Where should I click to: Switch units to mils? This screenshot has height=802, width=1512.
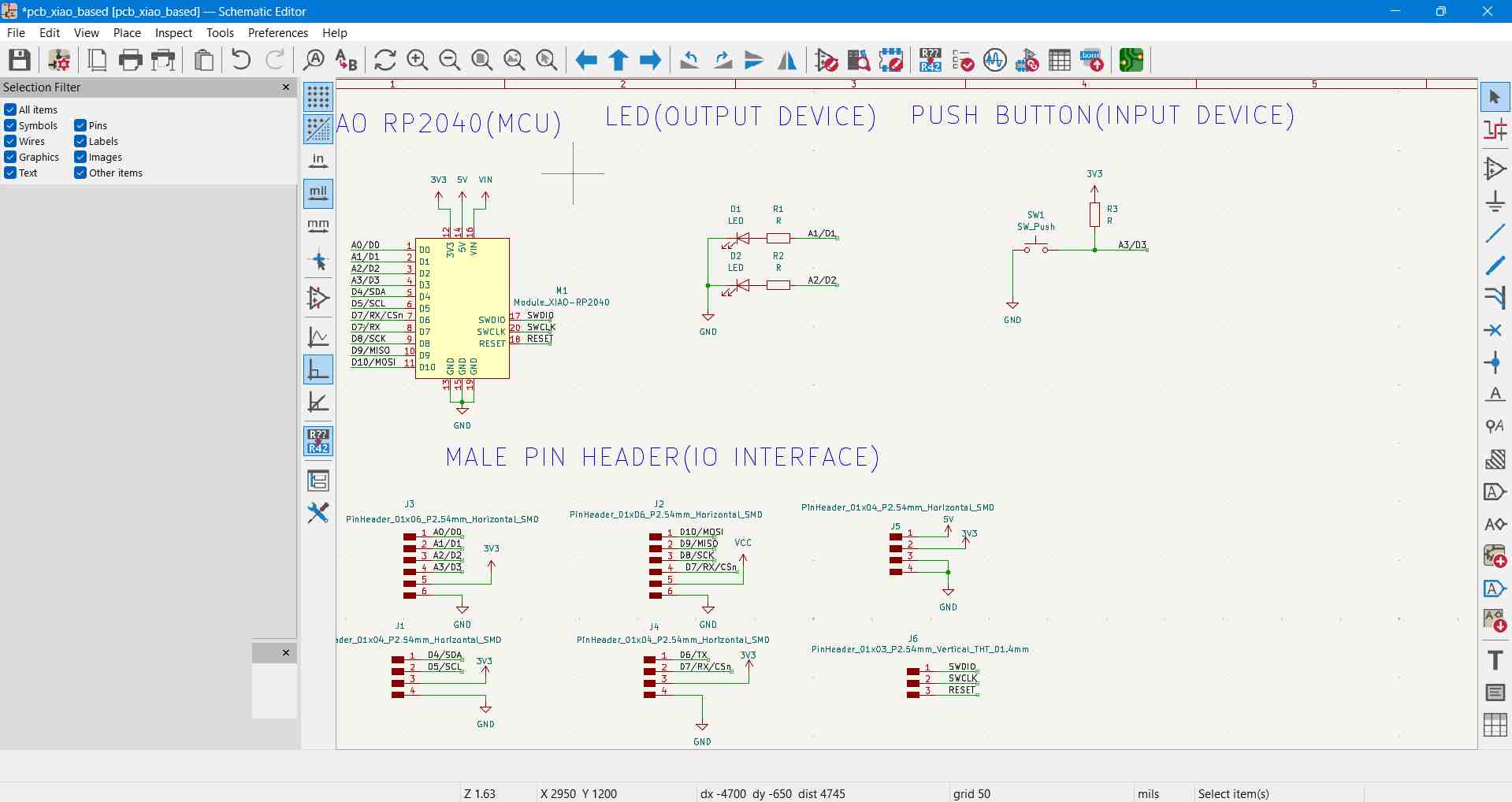tap(318, 194)
